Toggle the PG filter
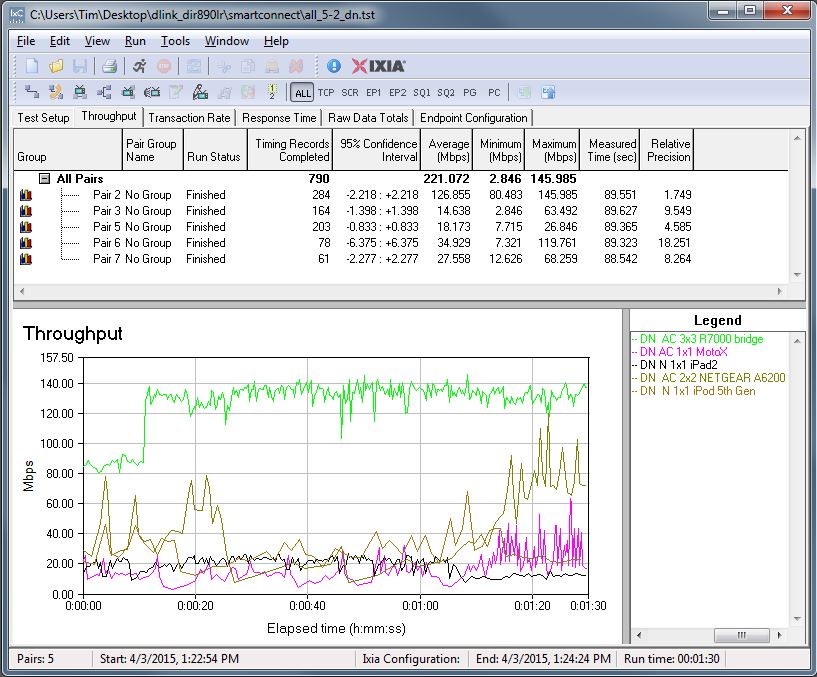This screenshot has height=677, width=817. [x=470, y=93]
